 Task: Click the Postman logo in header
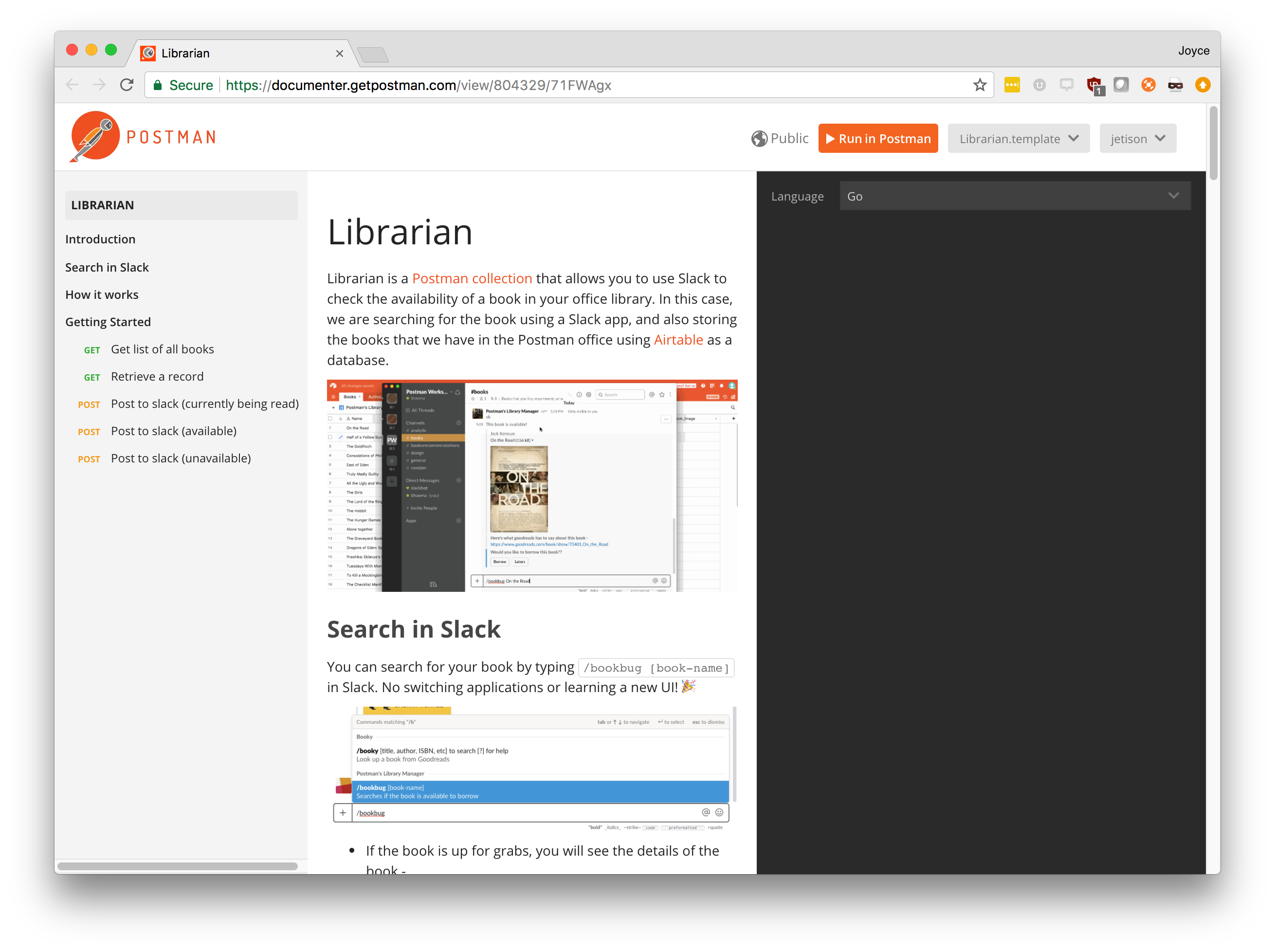coord(142,137)
